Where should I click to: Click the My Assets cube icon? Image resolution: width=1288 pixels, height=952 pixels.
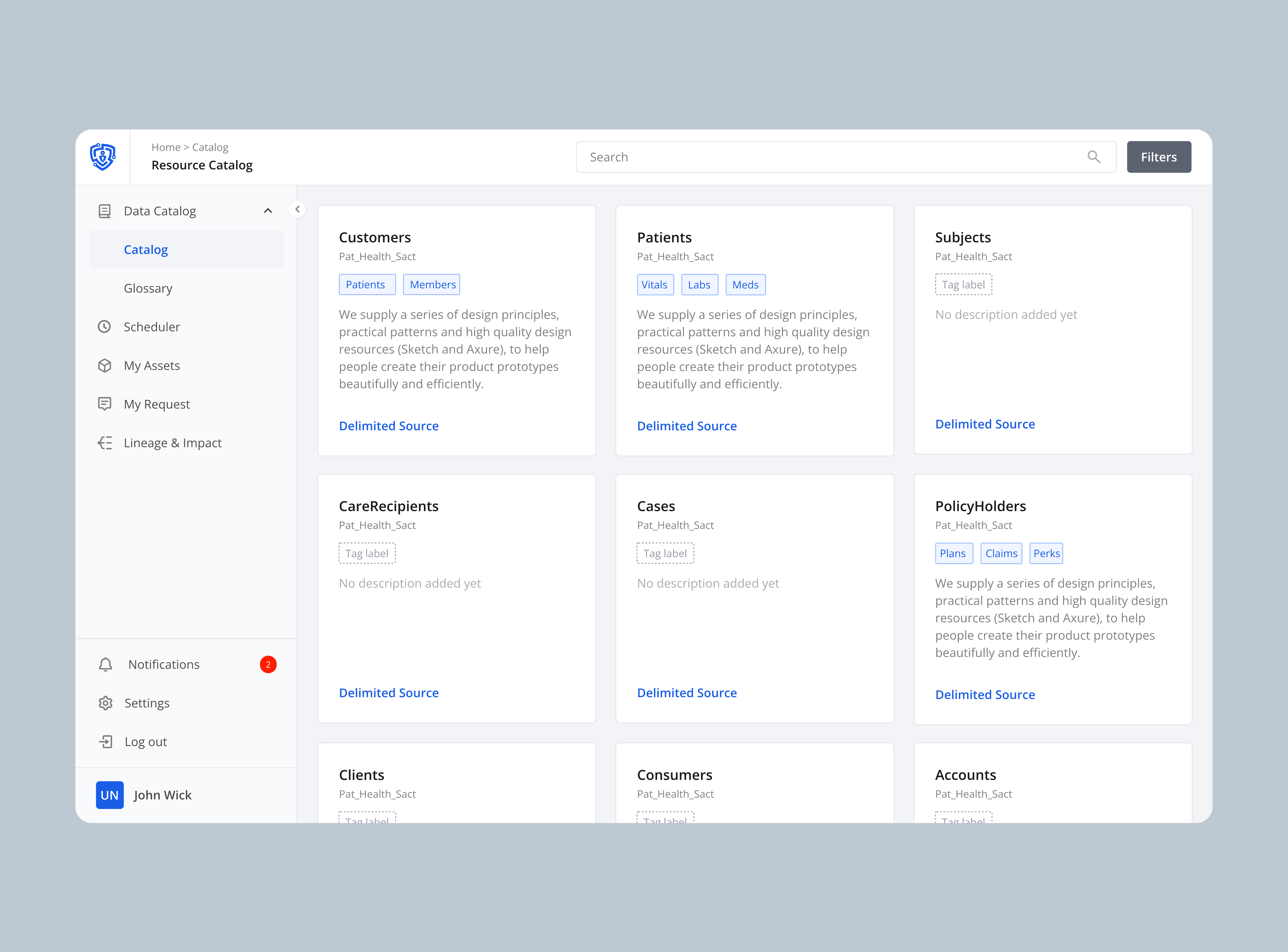[104, 365]
